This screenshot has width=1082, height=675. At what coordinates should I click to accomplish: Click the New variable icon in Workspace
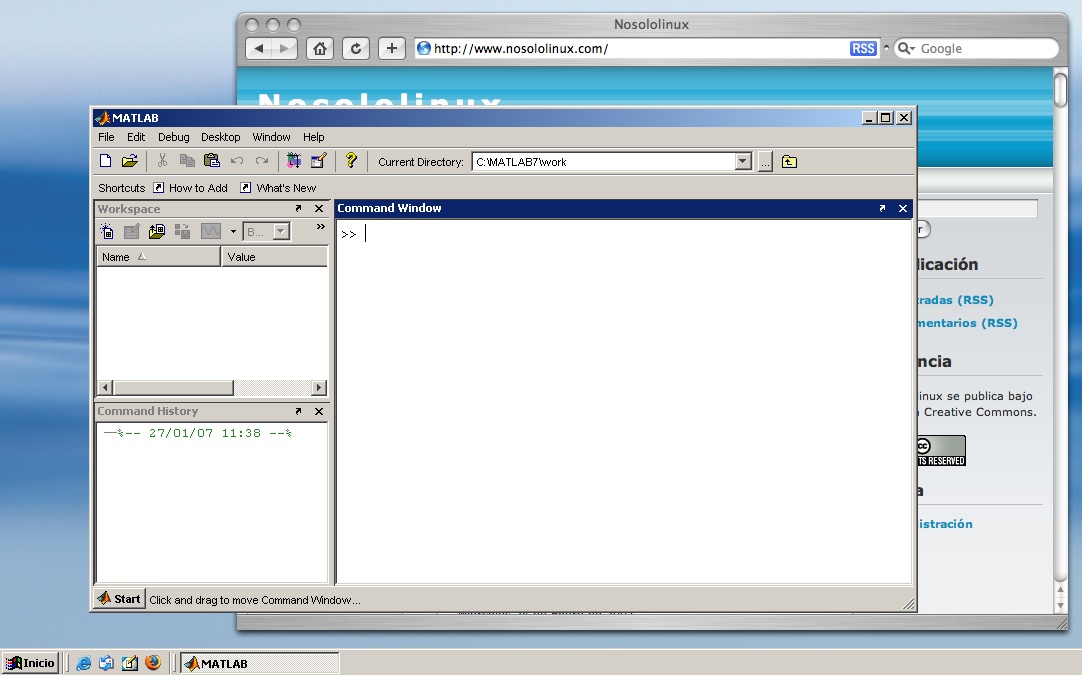107,231
